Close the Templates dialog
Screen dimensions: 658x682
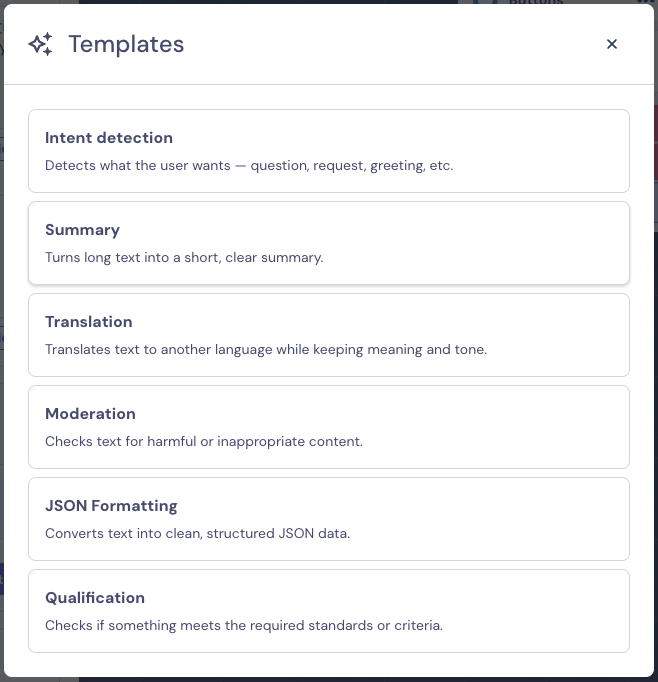tap(612, 44)
